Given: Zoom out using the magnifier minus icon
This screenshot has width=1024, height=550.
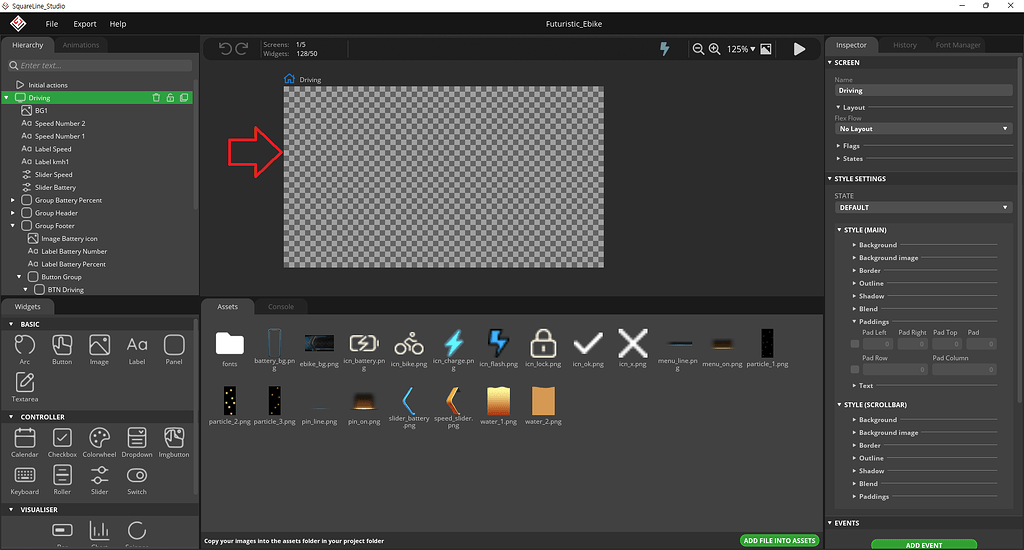Looking at the screenshot, I should click(698, 49).
